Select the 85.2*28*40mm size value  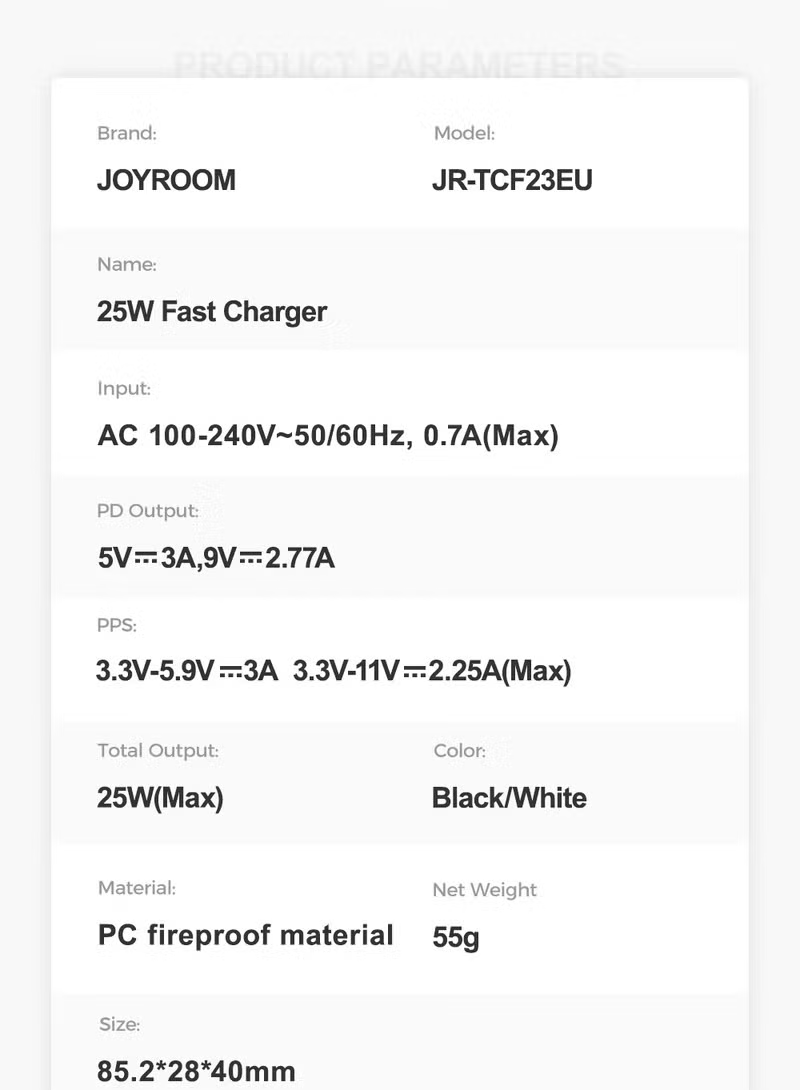point(196,1072)
